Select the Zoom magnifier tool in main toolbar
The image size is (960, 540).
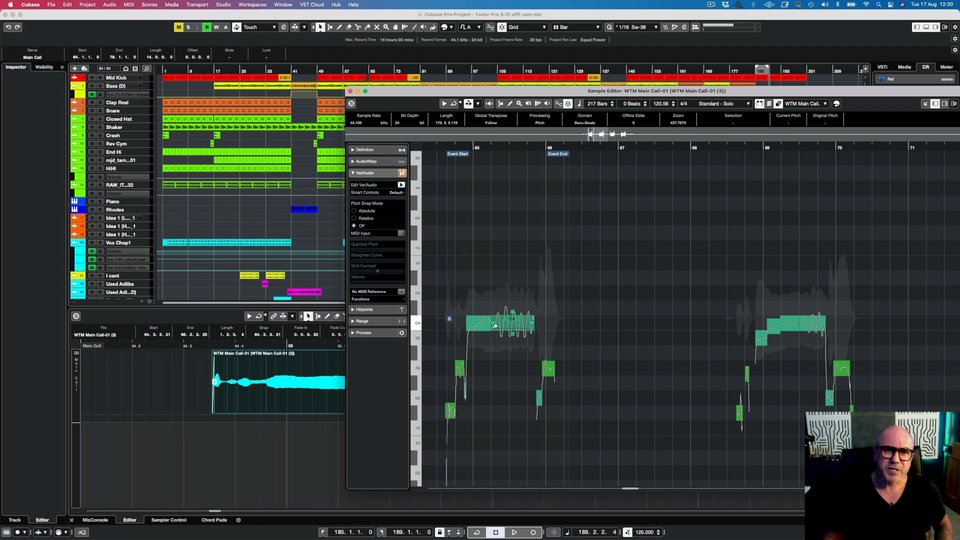coord(386,27)
